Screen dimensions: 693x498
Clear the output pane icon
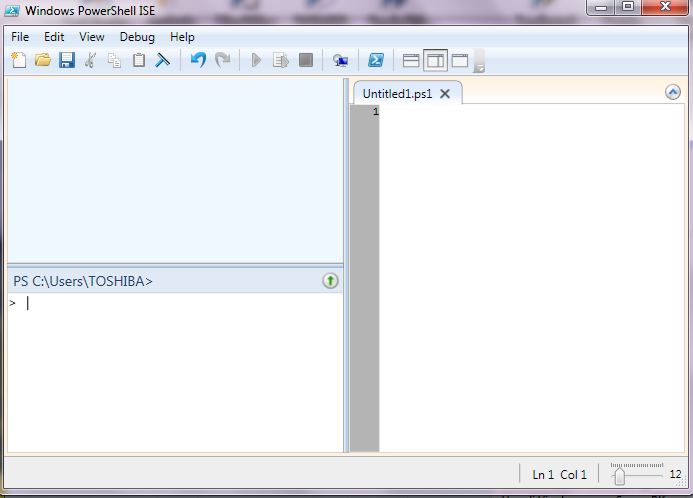pyautogui.click(x=163, y=60)
